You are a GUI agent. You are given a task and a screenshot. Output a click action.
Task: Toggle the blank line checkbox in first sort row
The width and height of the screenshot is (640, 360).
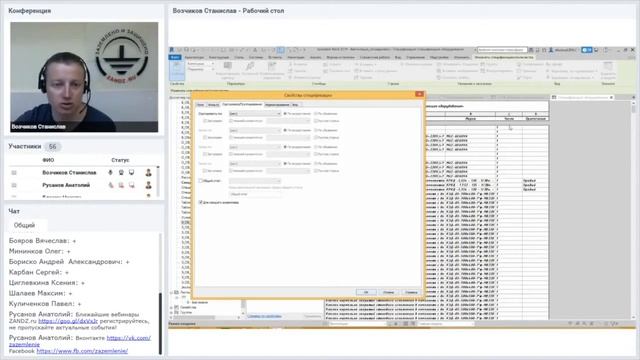316,121
